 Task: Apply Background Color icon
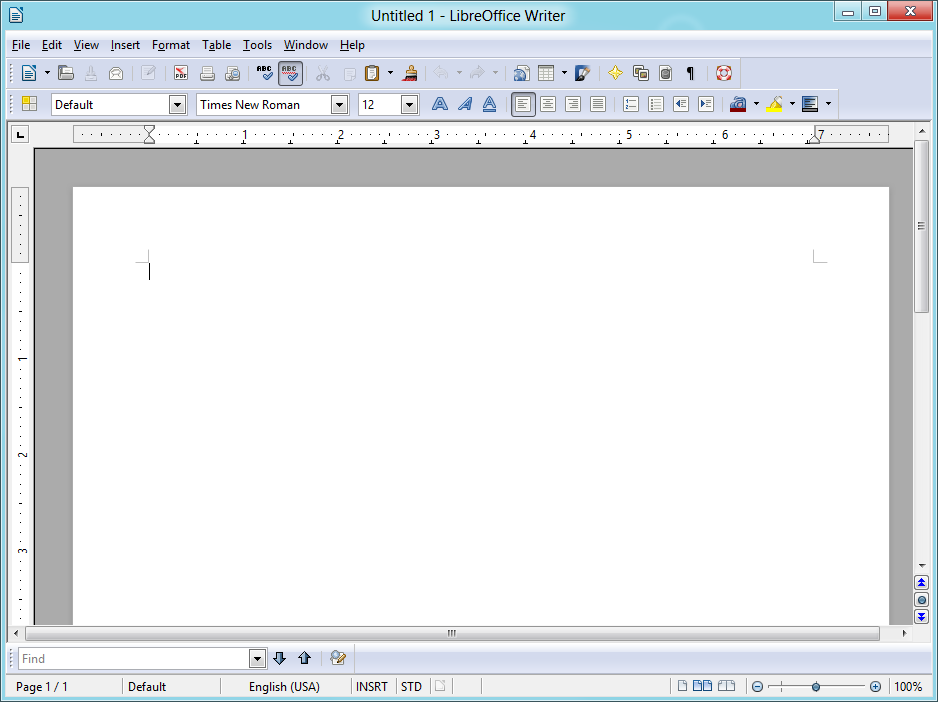tap(810, 104)
